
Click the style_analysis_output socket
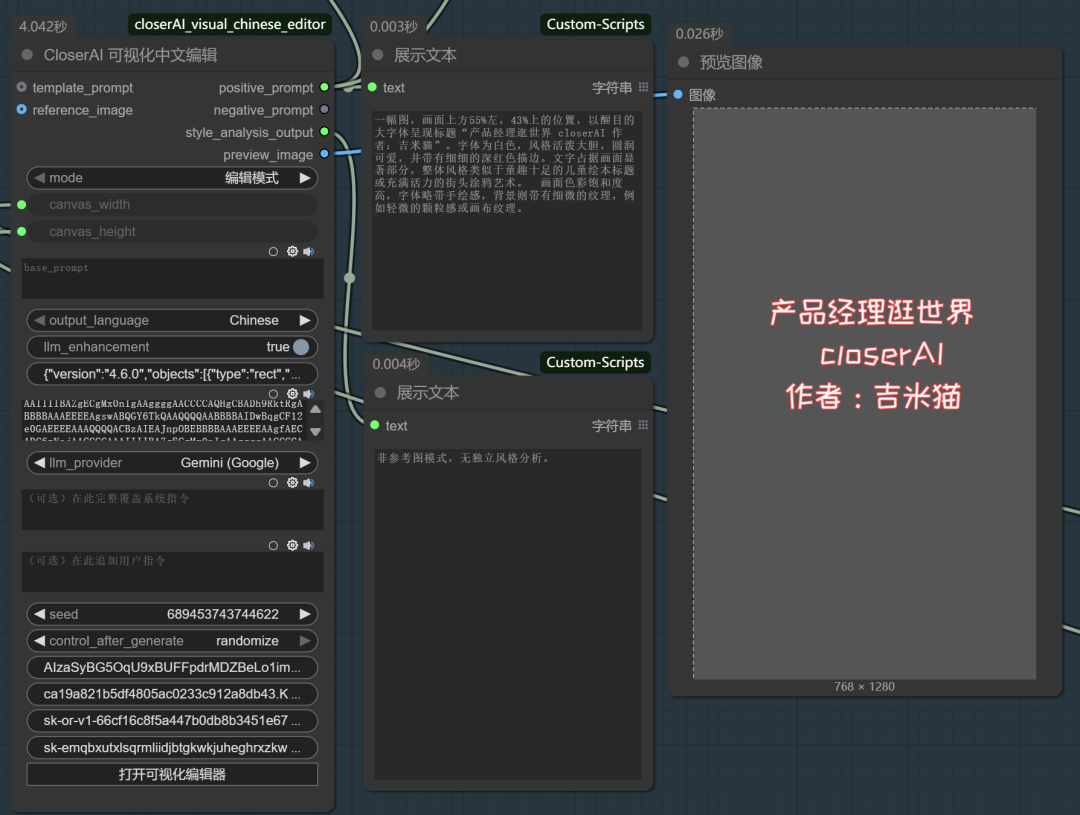324,132
